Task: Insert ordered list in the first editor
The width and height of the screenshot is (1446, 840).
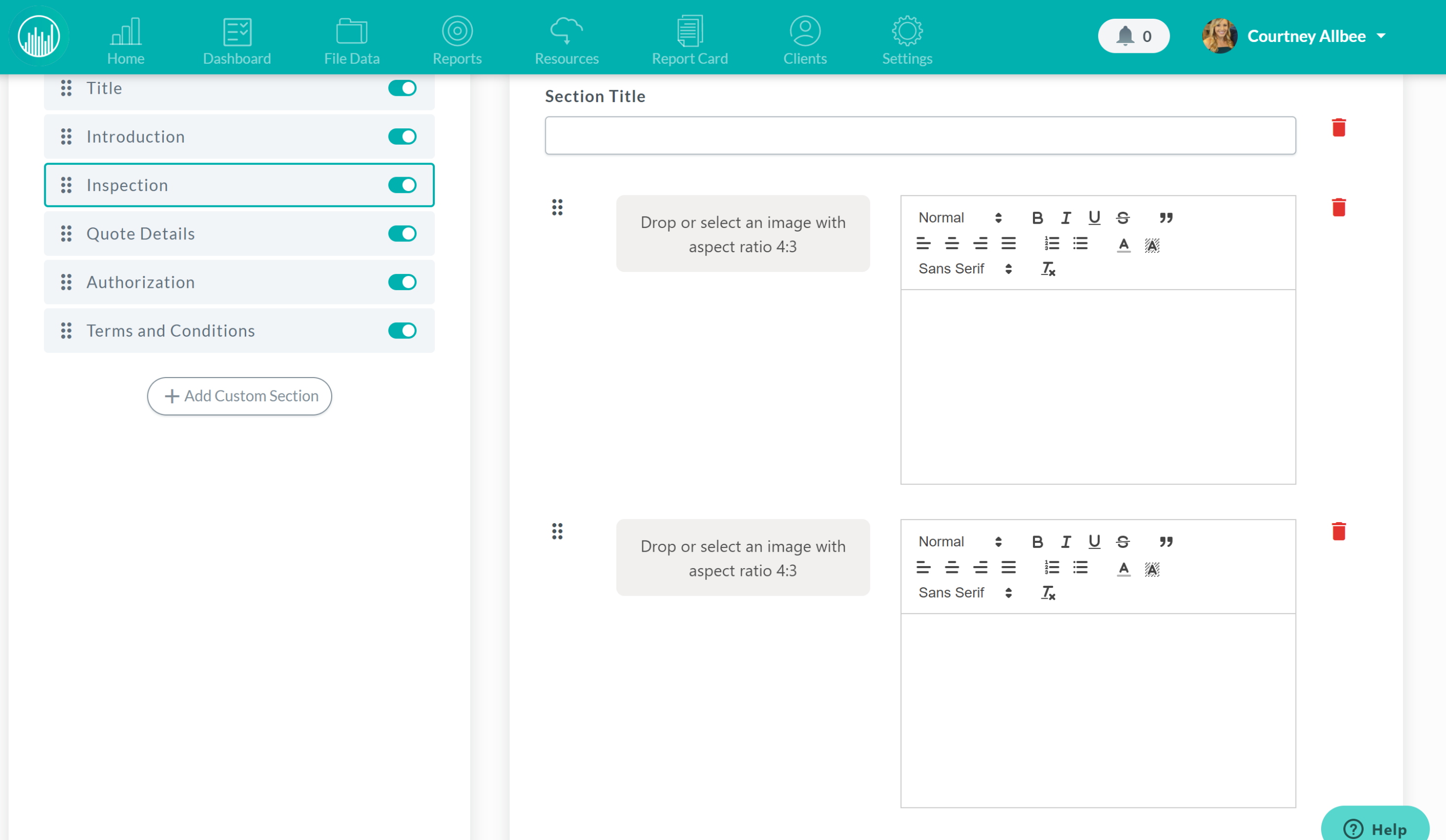Action: 1051,244
